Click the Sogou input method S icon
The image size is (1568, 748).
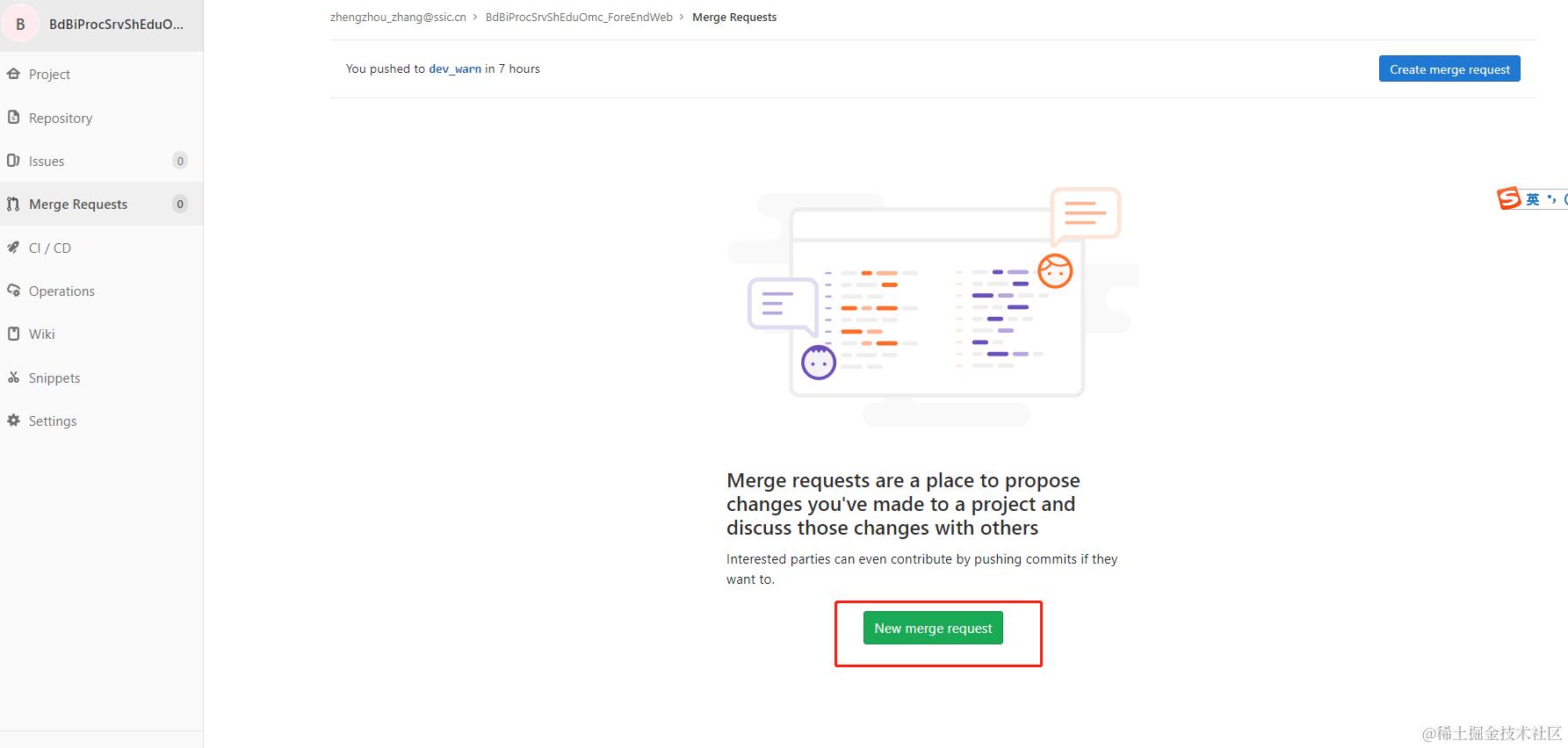point(1508,198)
